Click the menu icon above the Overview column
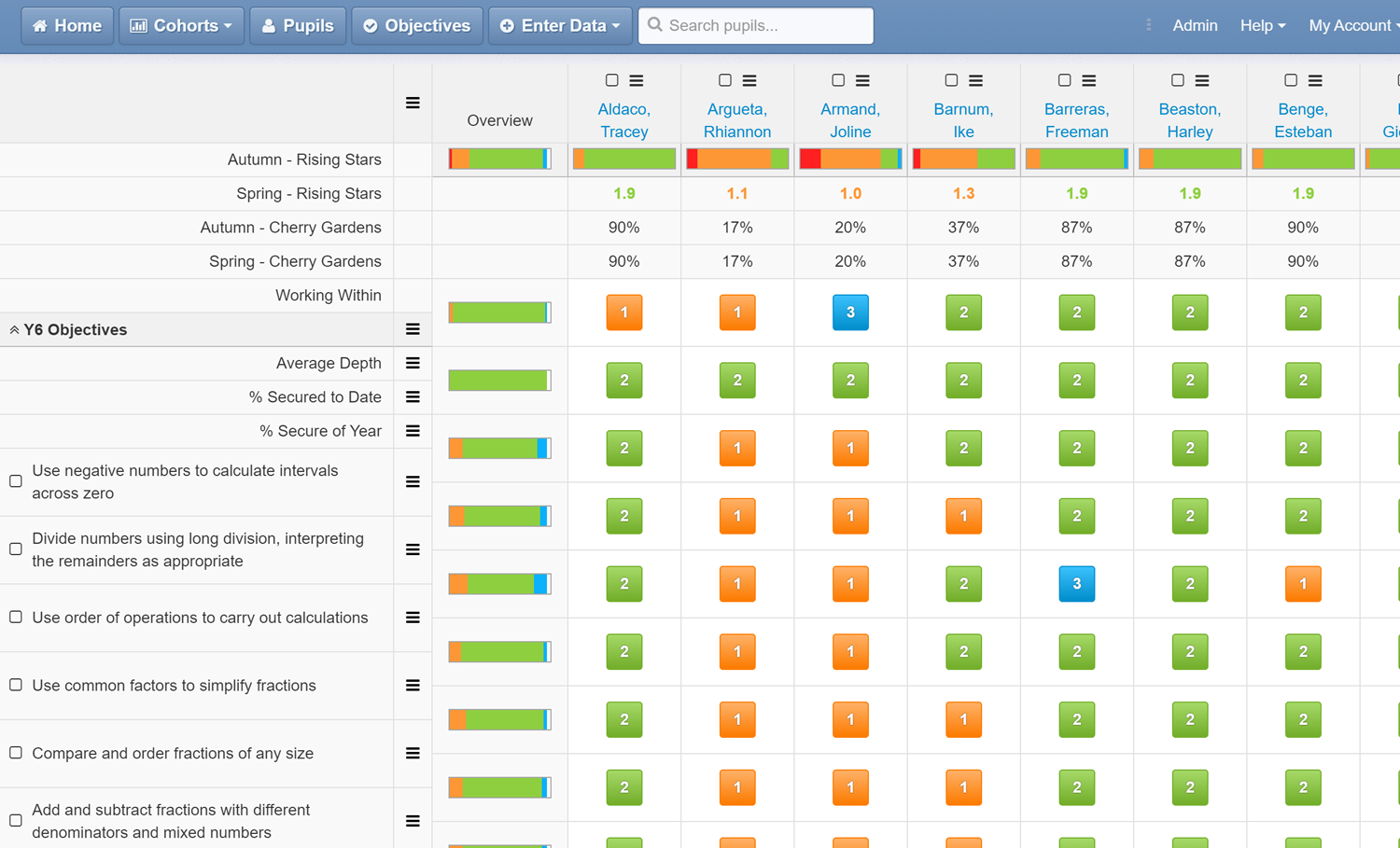Screen dimensions: 1400x848 (x=413, y=104)
